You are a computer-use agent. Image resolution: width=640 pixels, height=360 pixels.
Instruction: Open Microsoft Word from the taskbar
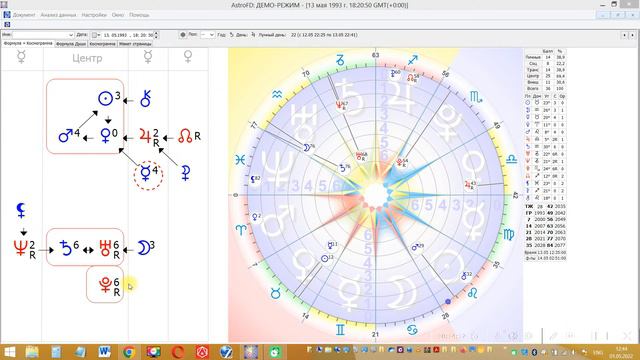(x=104, y=352)
